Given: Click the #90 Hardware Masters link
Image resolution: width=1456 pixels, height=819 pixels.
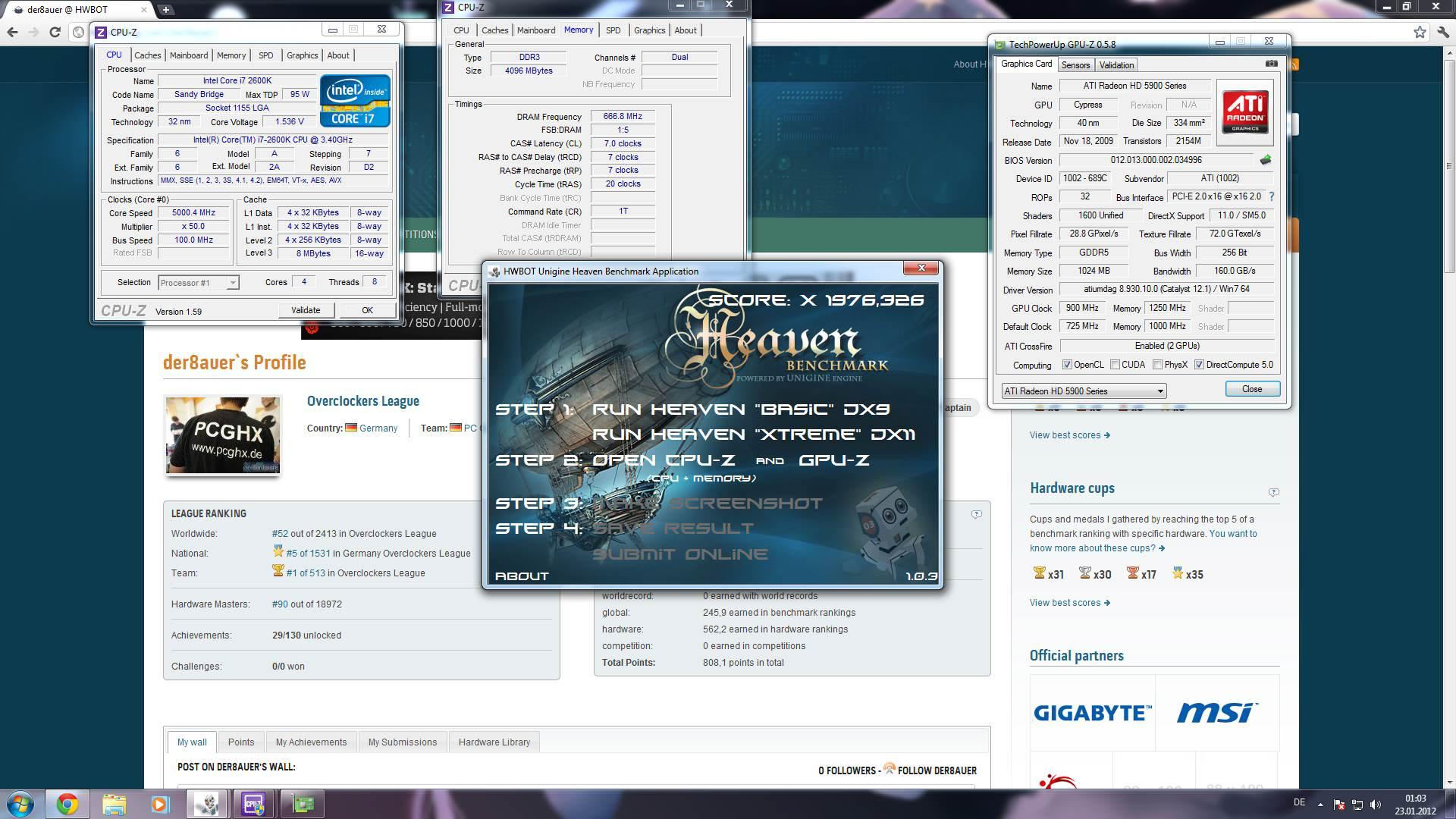Looking at the screenshot, I should point(279,604).
